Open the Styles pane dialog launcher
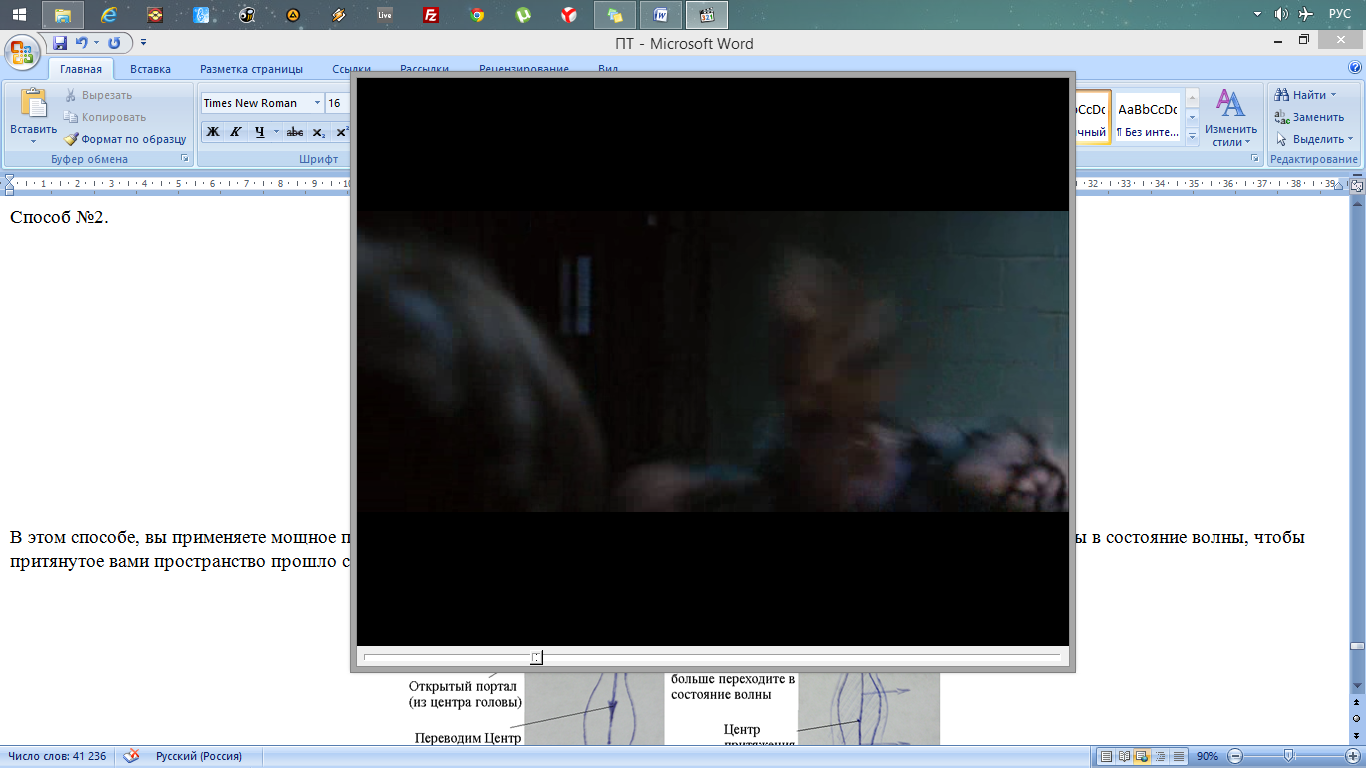1366x768 pixels. [1256, 159]
